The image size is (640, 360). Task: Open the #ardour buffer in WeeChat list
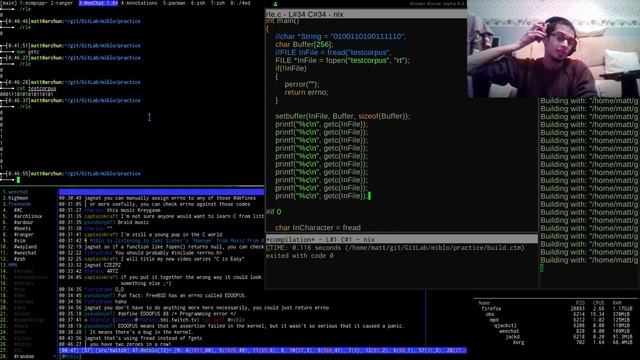[x=24, y=222]
